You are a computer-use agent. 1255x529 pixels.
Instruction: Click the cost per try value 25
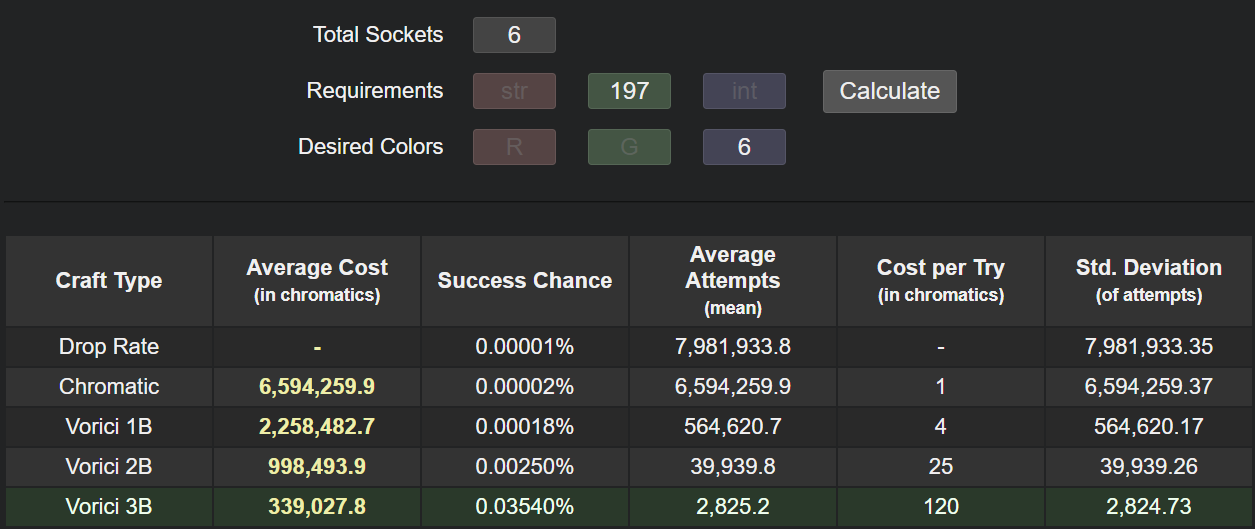click(x=941, y=467)
